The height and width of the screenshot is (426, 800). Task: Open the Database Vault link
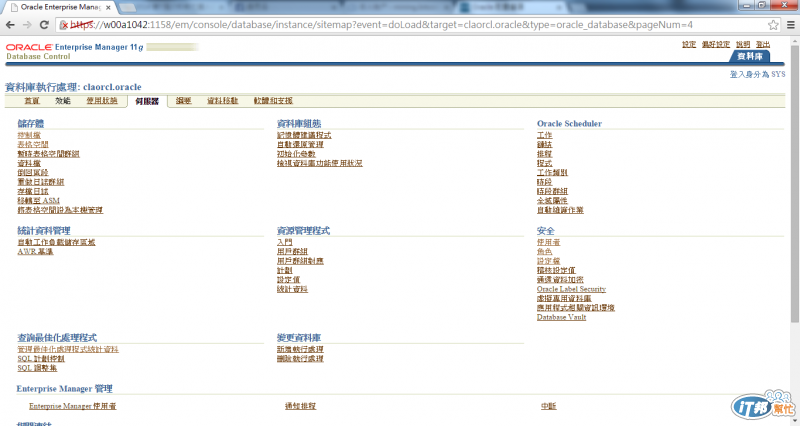coord(562,317)
